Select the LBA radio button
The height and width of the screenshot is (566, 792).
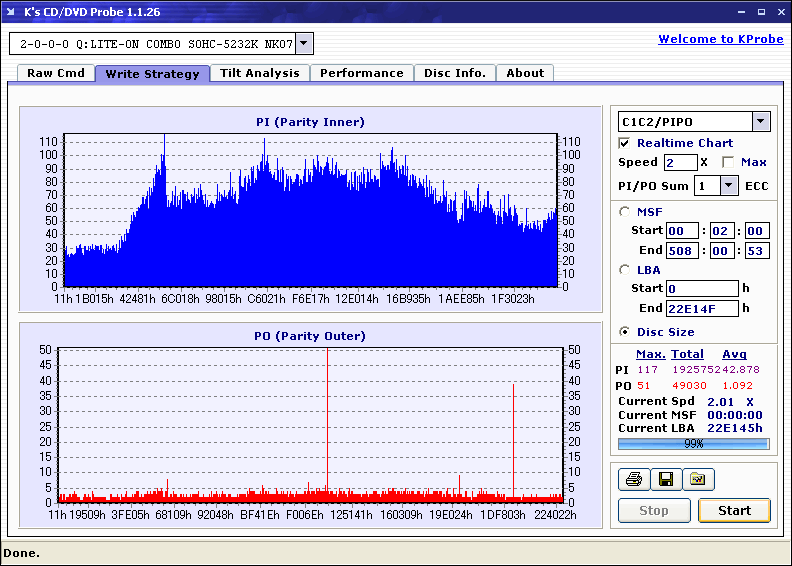[625, 269]
